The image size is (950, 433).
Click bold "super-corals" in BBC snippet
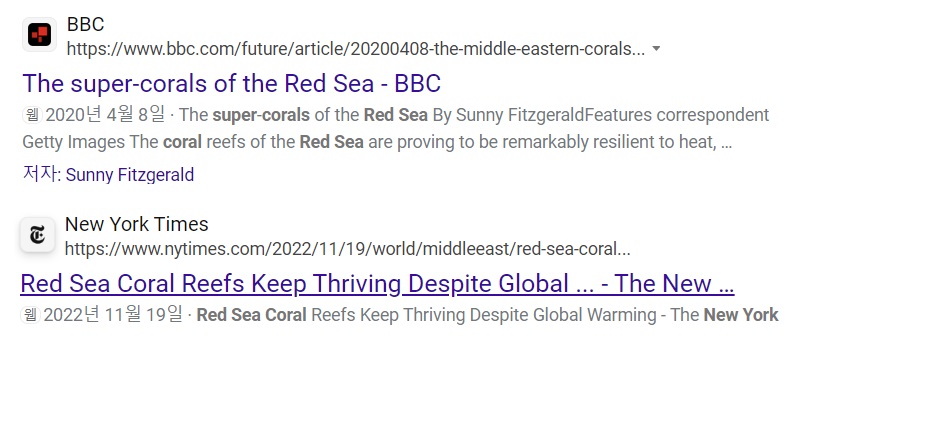click(x=256, y=115)
